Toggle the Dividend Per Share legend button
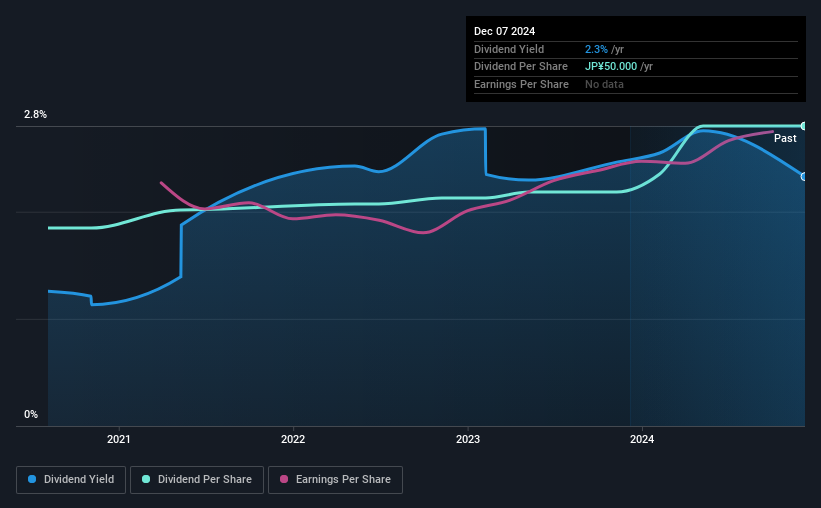The width and height of the screenshot is (821, 508). tap(197, 480)
